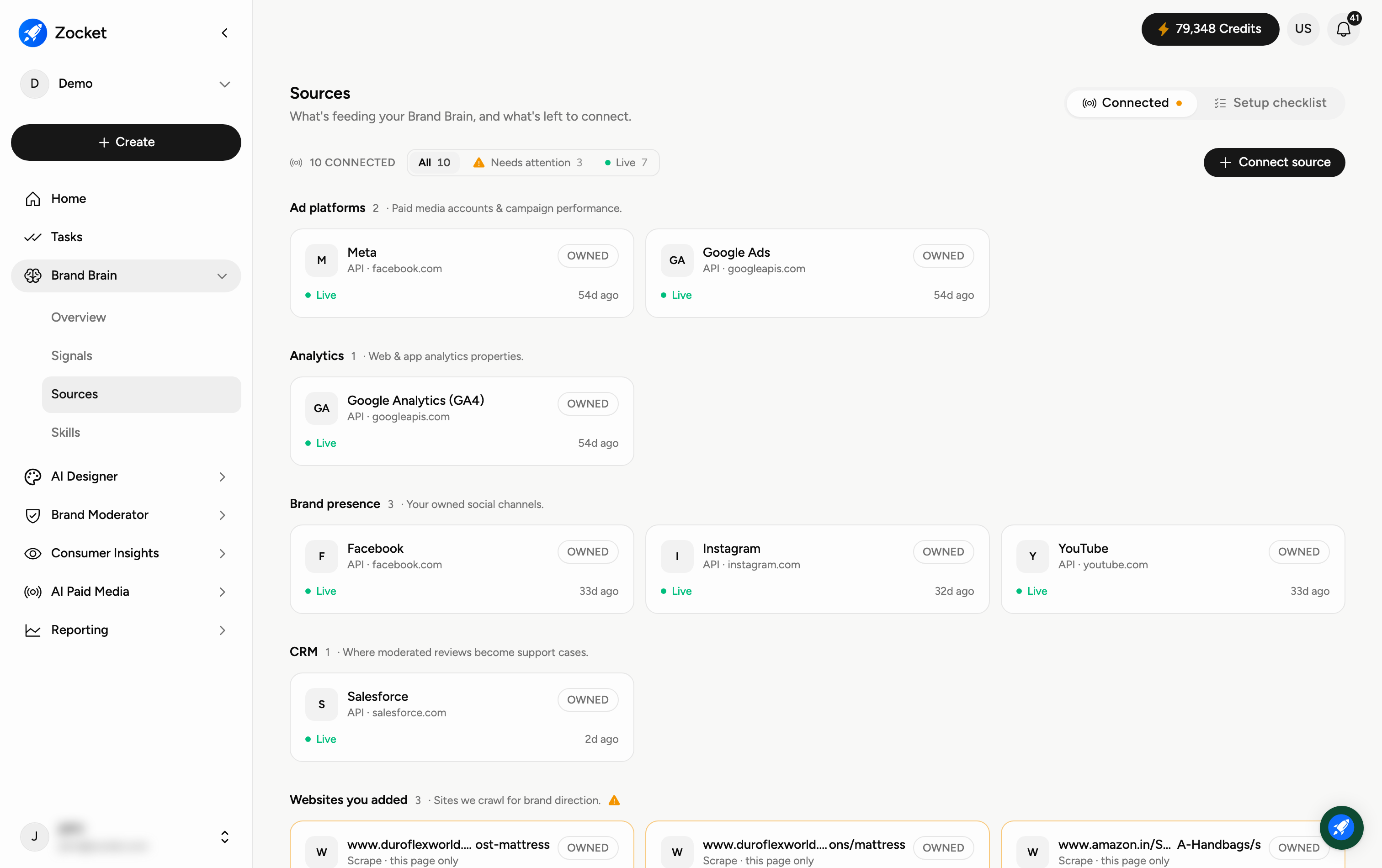Expand the Consumer Insights submenu chevron
The image size is (1382, 868).
coord(222,554)
